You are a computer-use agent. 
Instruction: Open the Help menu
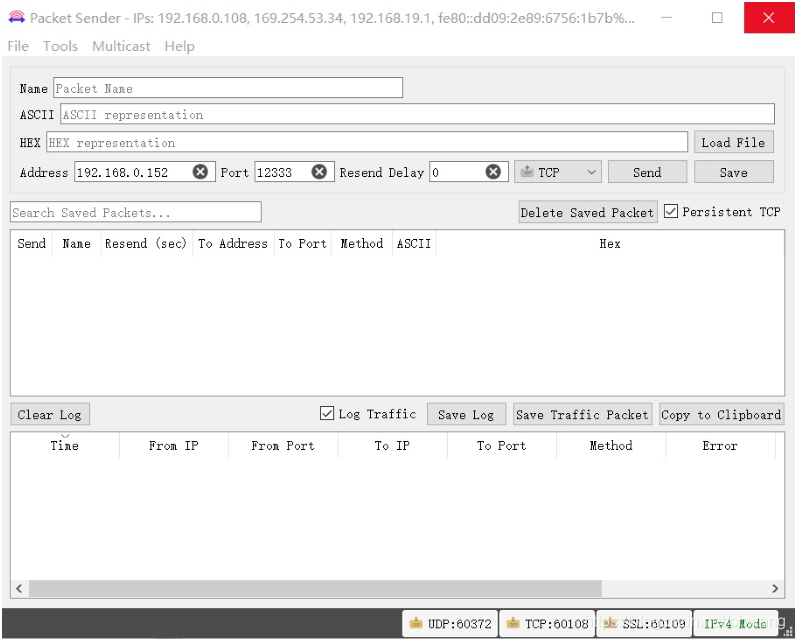pos(179,46)
